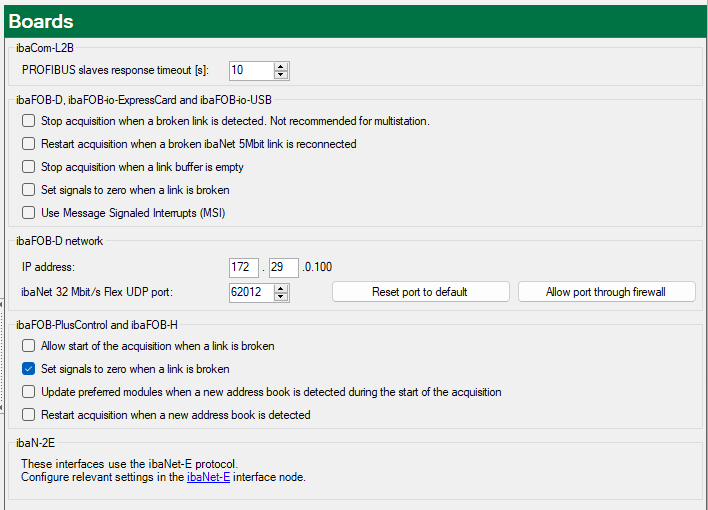Click the Boards header title
This screenshot has width=708, height=510.
coord(41,21)
